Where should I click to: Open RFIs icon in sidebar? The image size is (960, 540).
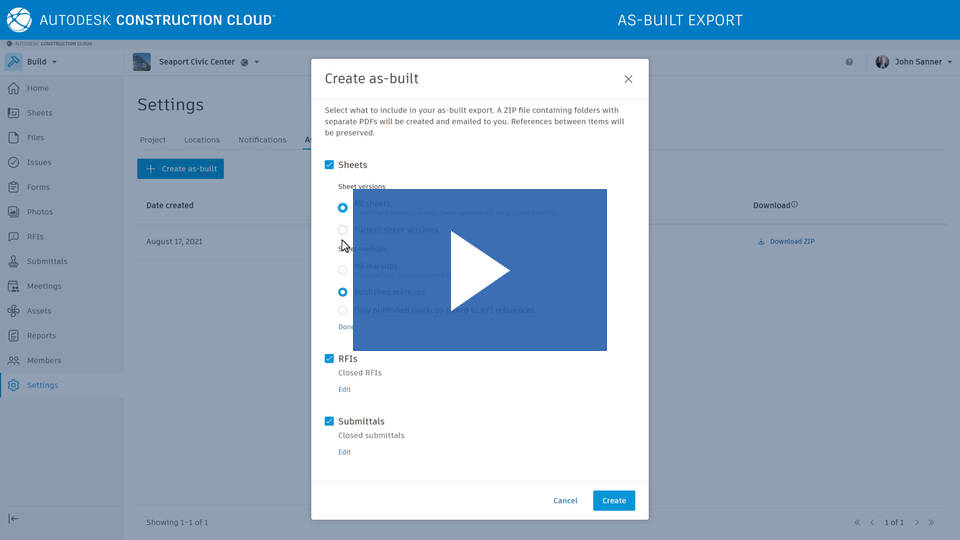point(13,236)
